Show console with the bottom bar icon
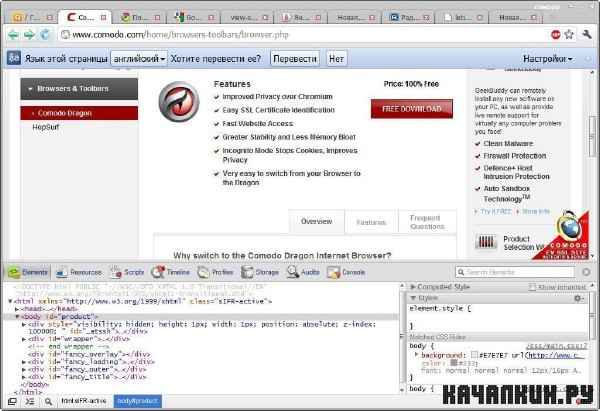 [x=30, y=401]
